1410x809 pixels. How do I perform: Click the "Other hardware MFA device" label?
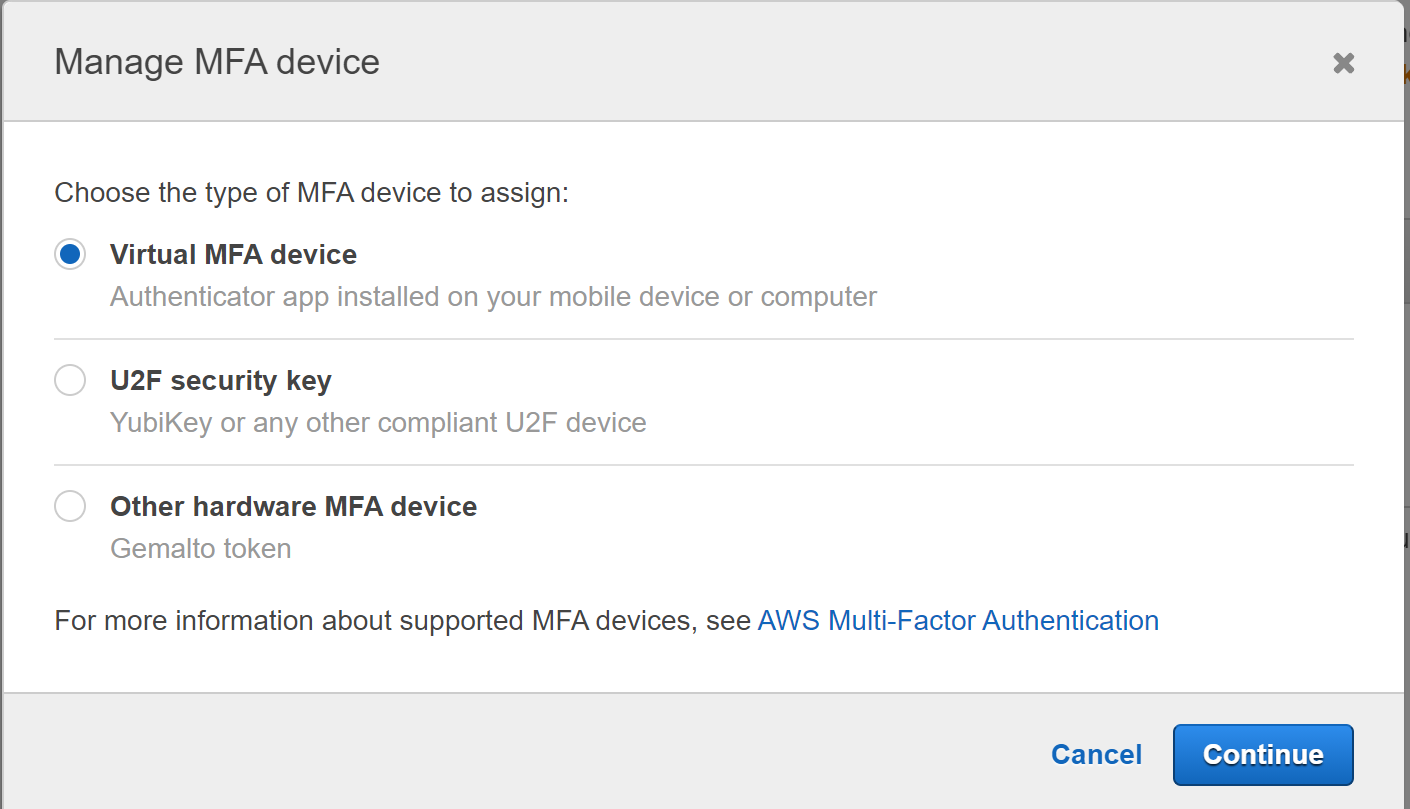(293, 506)
